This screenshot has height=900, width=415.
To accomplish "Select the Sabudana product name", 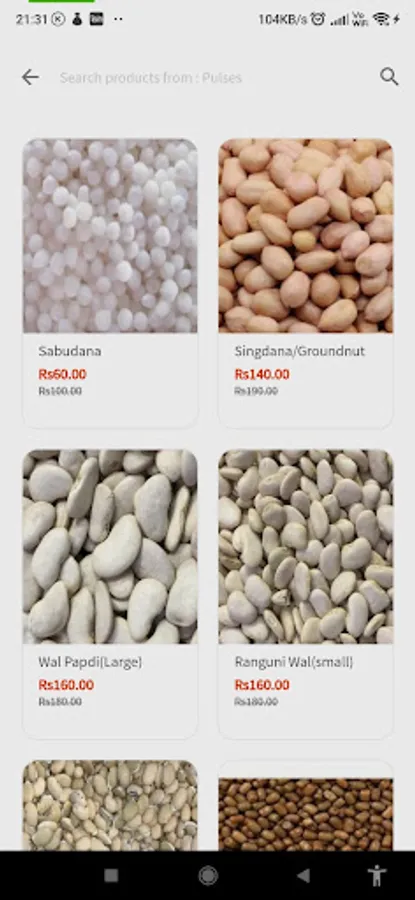I will (69, 351).
